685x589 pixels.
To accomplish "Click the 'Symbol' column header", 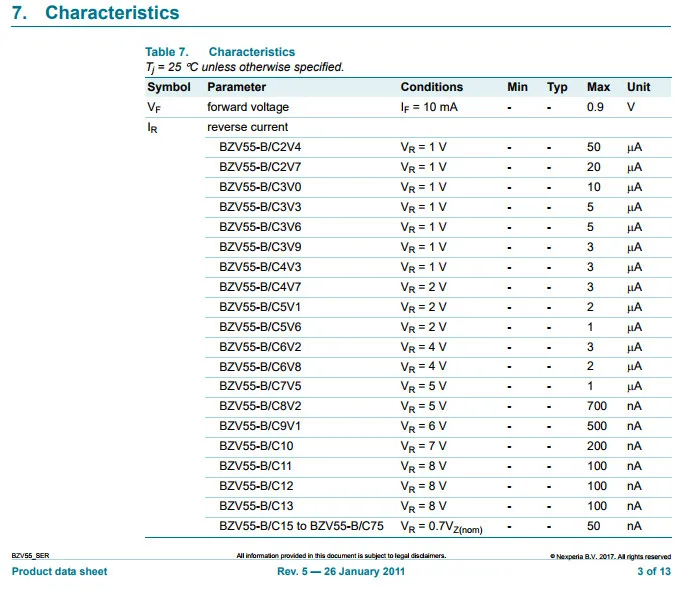I will pyautogui.click(x=169, y=87).
